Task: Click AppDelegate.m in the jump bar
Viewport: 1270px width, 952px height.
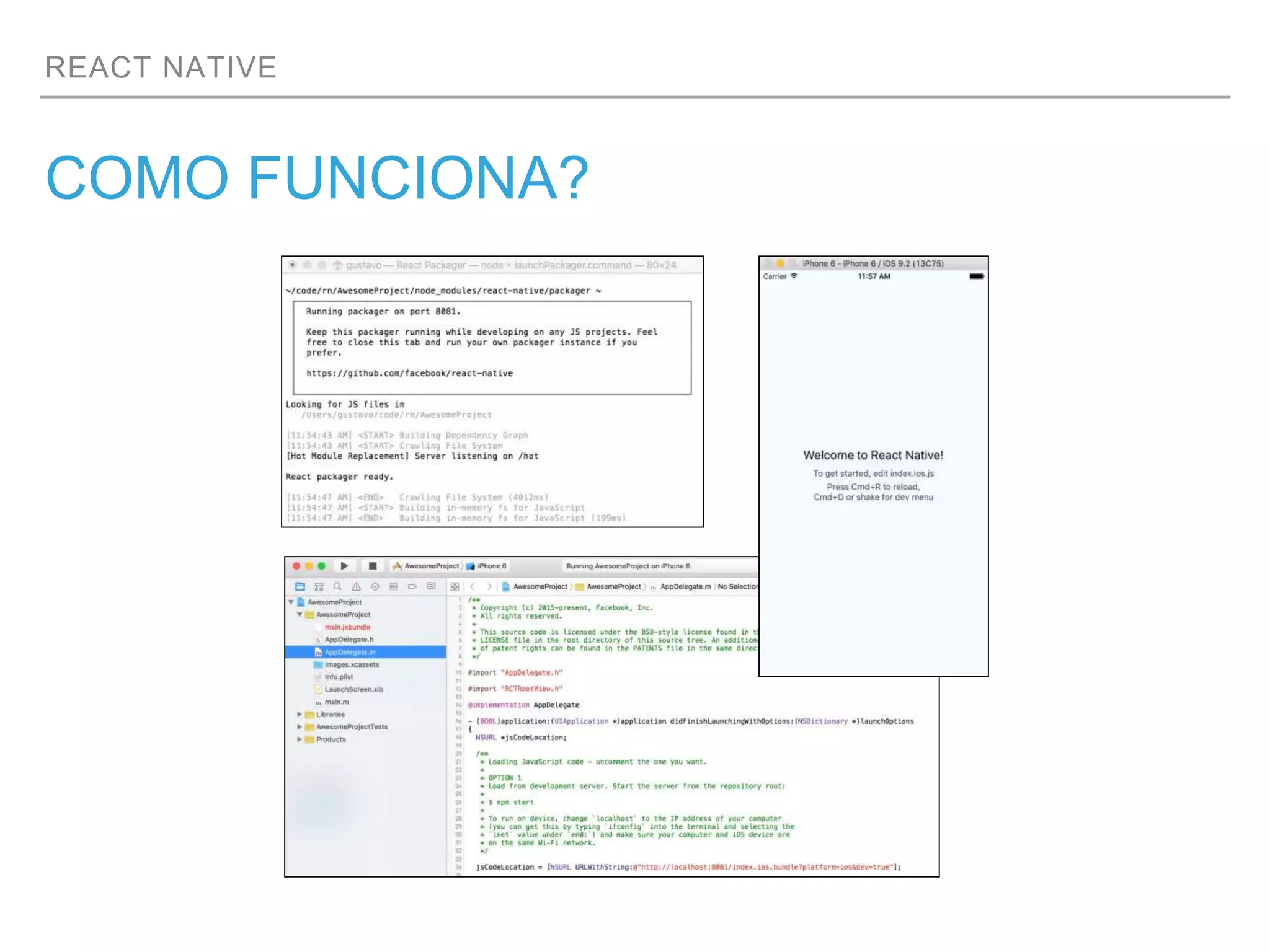Action: pos(680,586)
